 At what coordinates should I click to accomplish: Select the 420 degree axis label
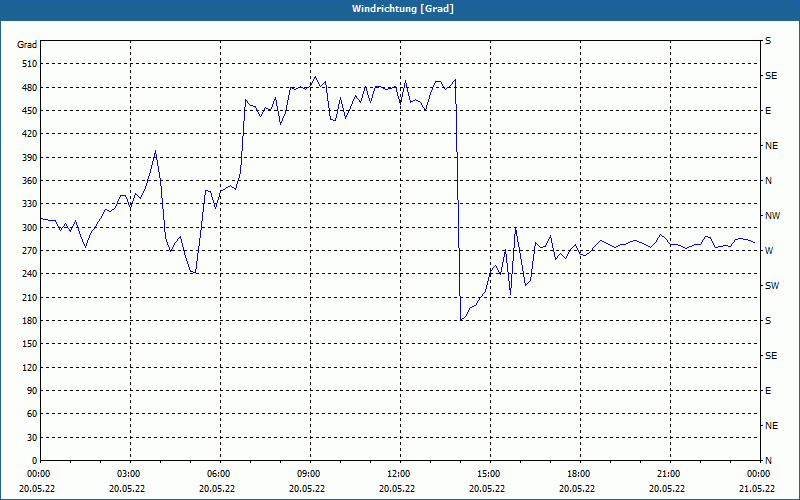(30, 134)
